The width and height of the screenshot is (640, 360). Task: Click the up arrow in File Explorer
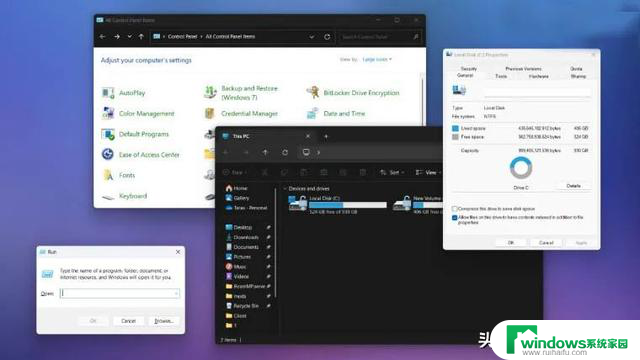pos(265,152)
